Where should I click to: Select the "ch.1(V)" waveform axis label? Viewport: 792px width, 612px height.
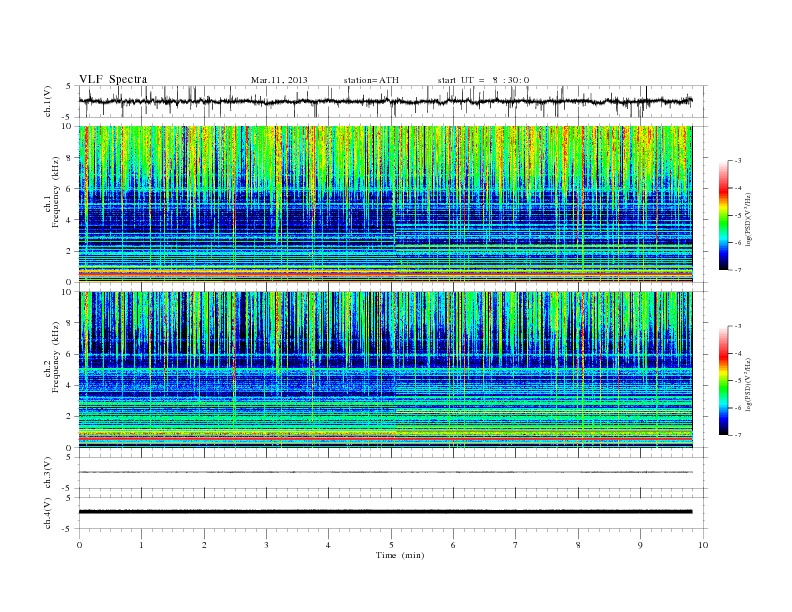pos(48,101)
